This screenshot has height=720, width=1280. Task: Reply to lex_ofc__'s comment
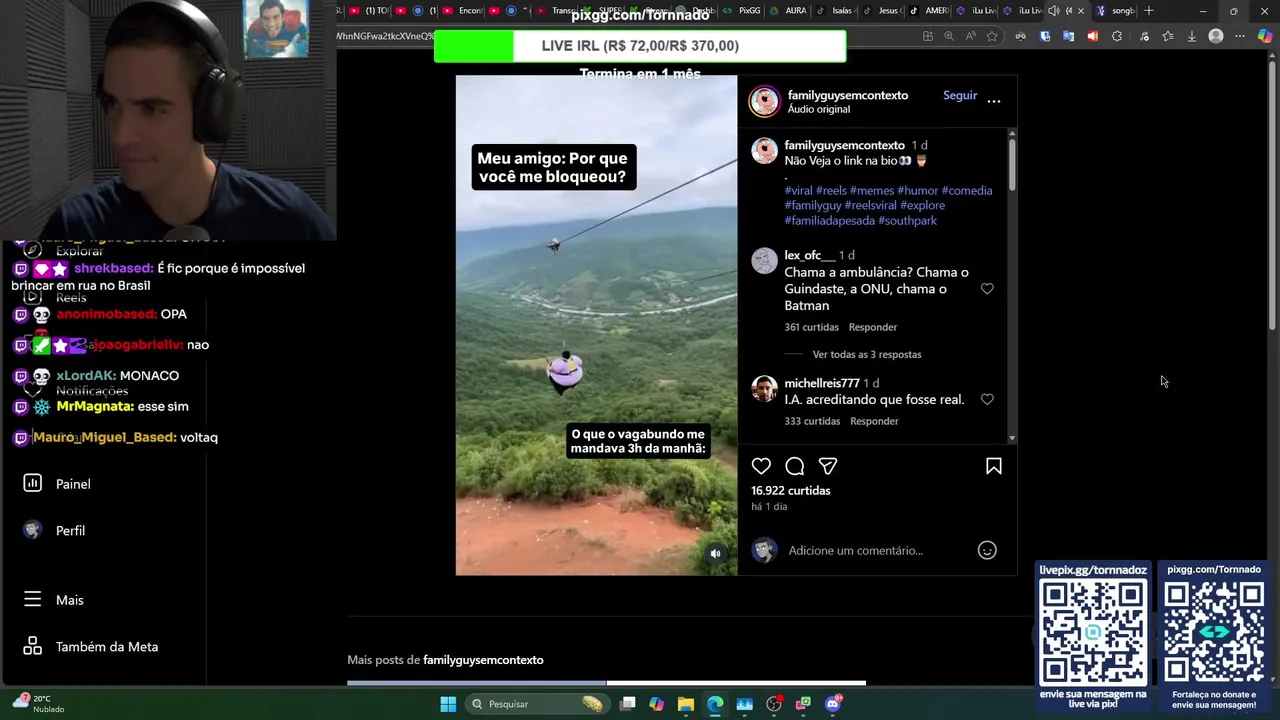pos(873,327)
